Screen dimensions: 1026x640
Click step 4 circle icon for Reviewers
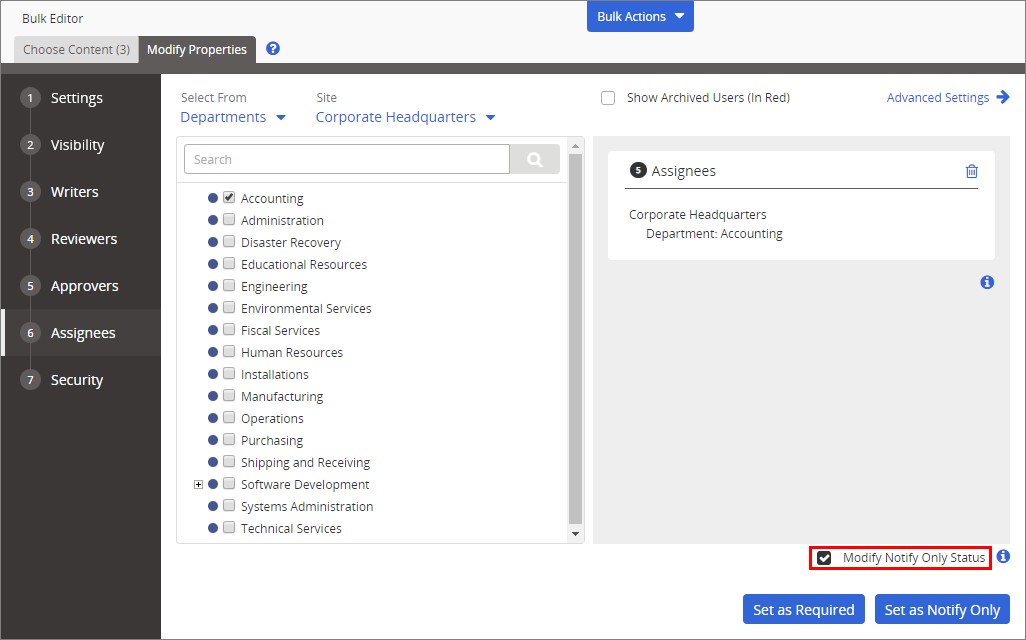[x=30, y=239]
